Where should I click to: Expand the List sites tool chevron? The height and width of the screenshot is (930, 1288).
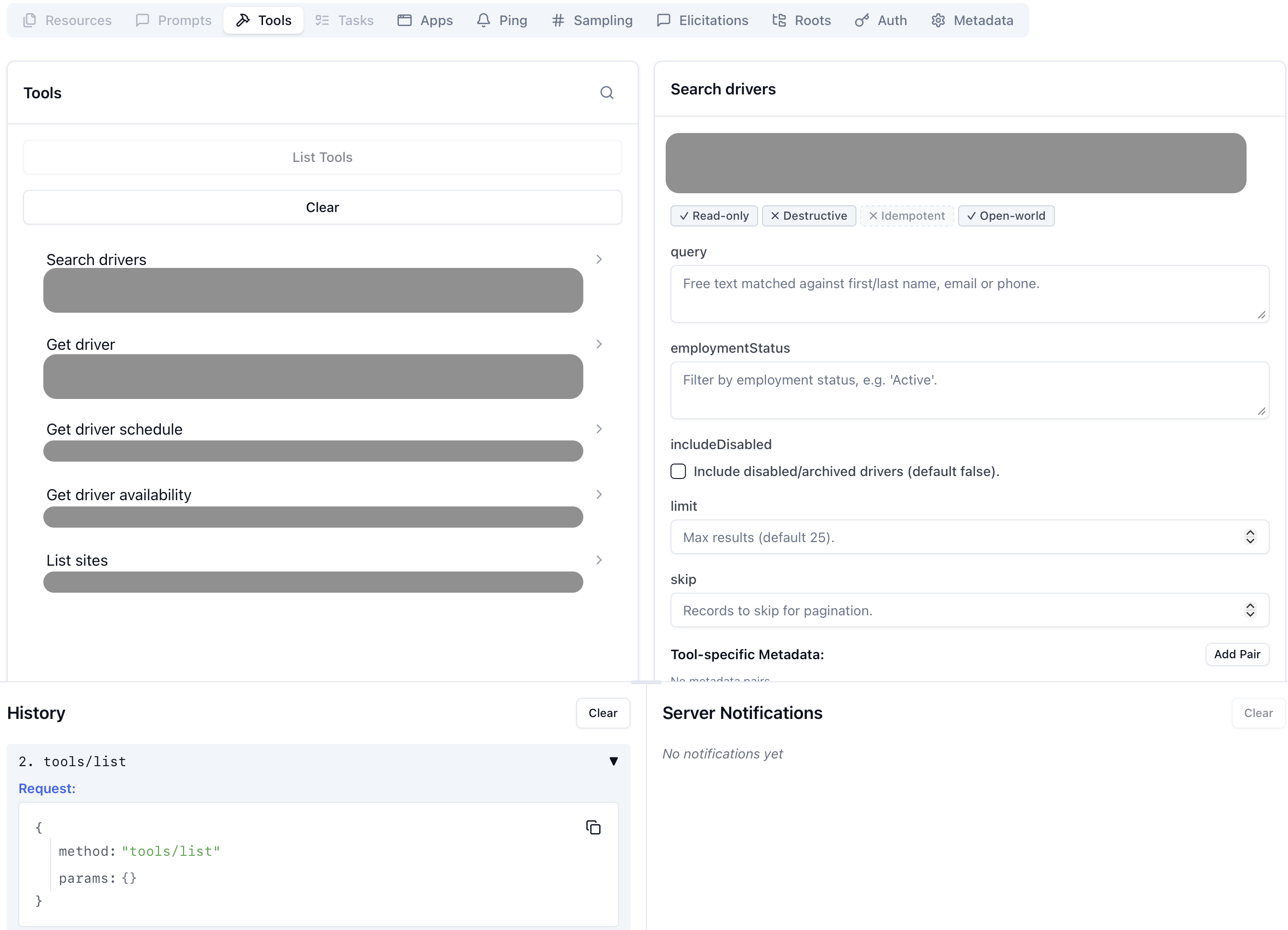(599, 559)
